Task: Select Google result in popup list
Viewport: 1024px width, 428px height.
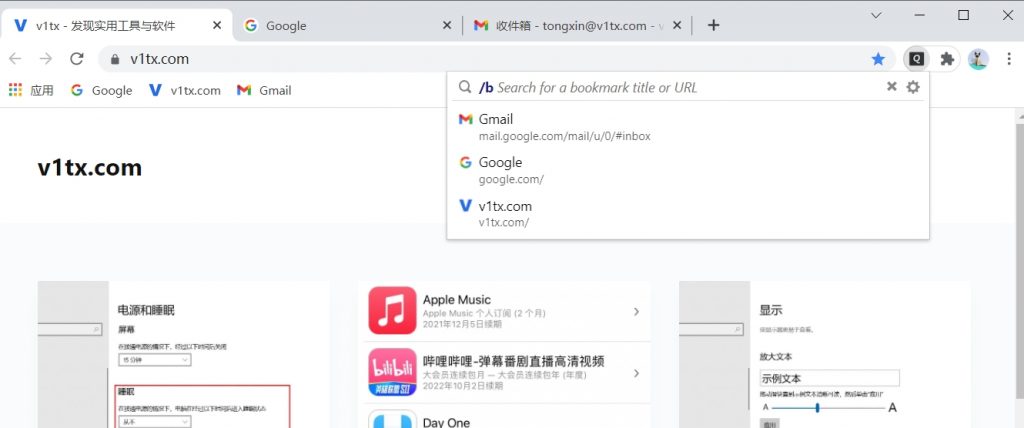Action: (x=688, y=170)
